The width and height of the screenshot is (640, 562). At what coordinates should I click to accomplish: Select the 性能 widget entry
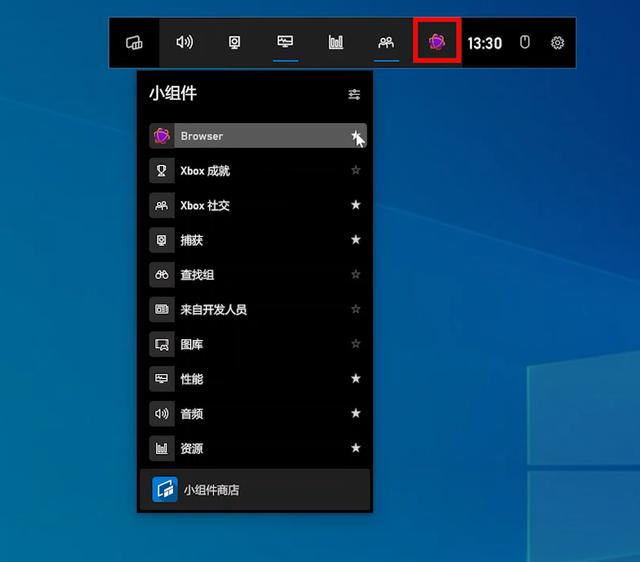tap(258, 379)
